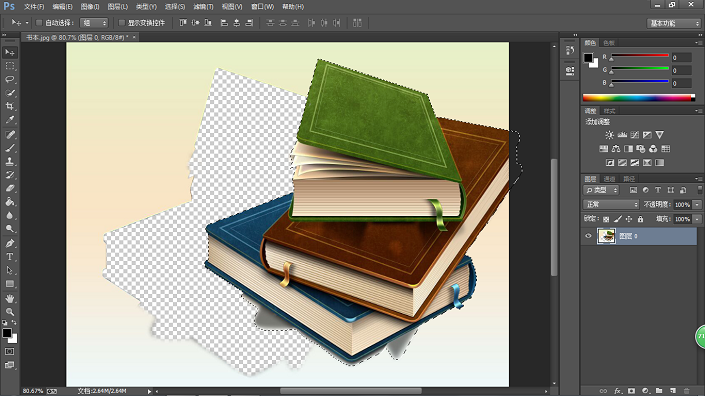Viewport: 705px width, 396px height.
Task: Click the foreground color swatch in Color panel
Action: (x=588, y=58)
